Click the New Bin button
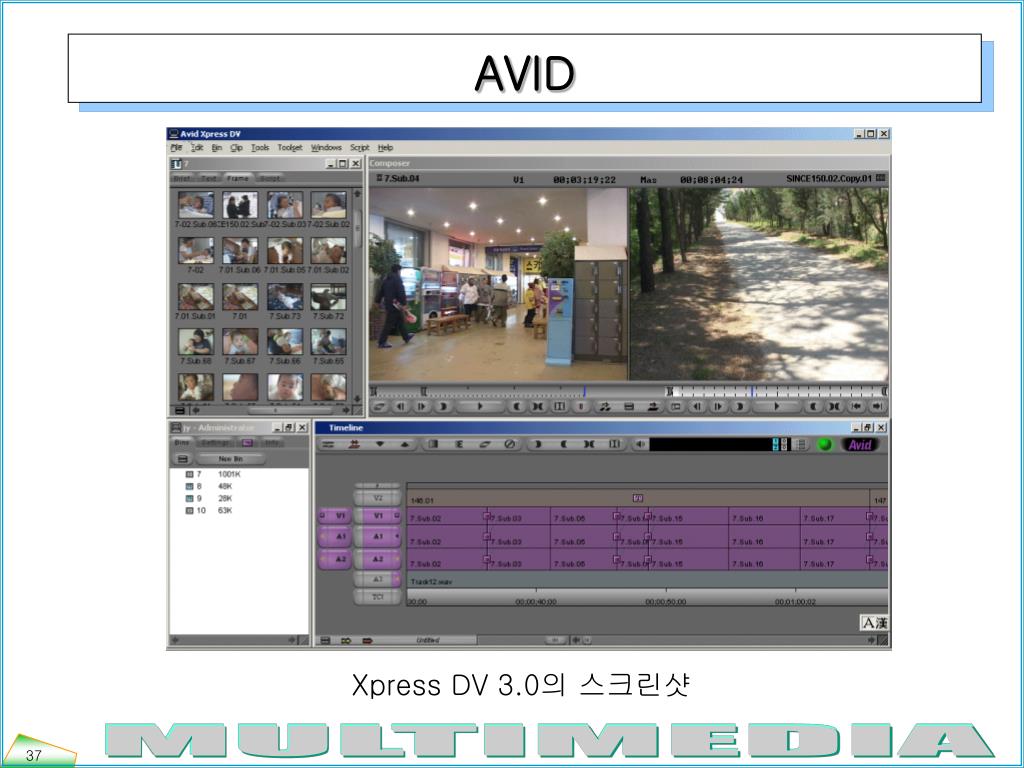 coord(231,459)
